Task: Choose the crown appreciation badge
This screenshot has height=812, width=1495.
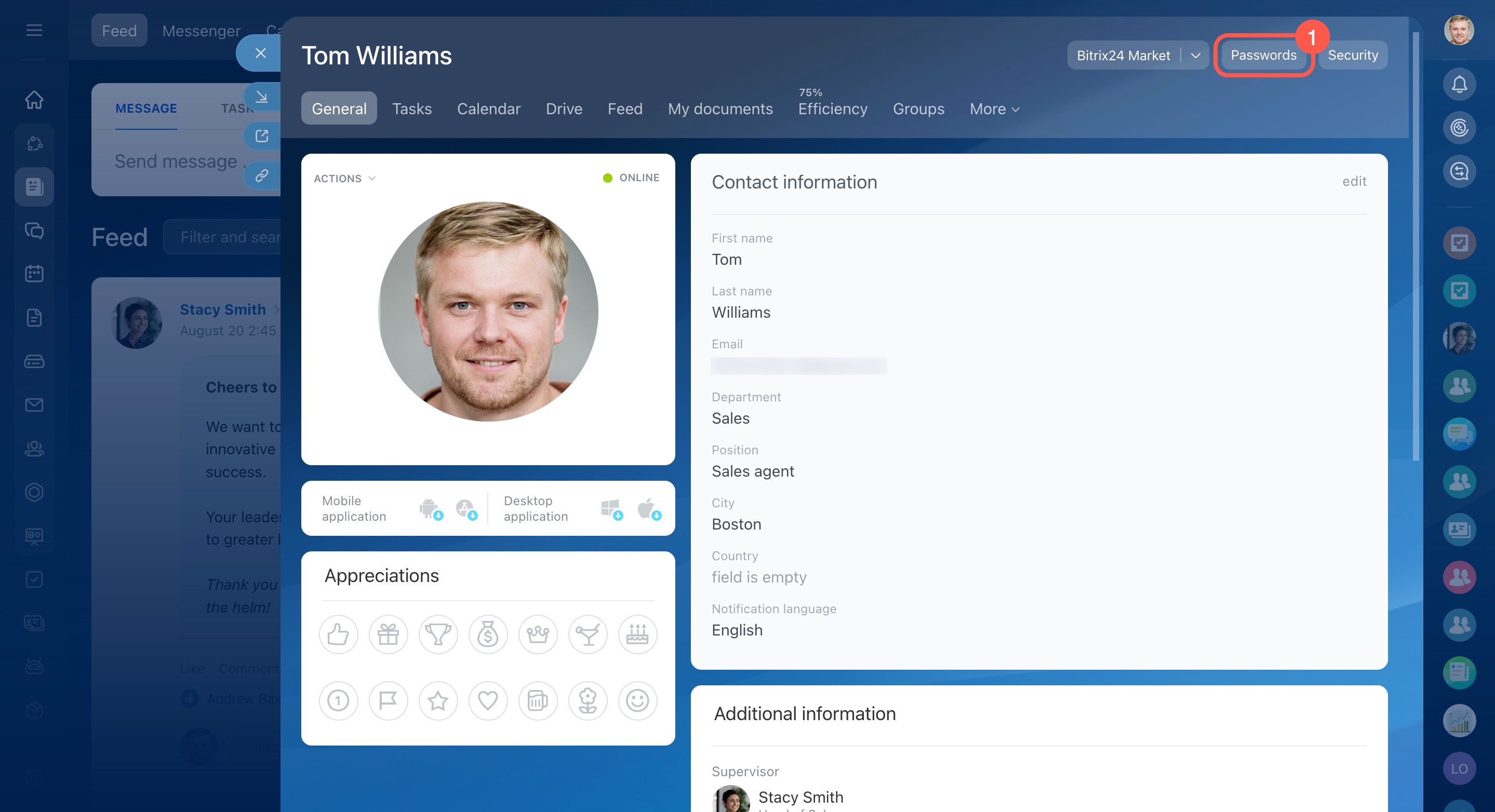Action: (x=538, y=634)
